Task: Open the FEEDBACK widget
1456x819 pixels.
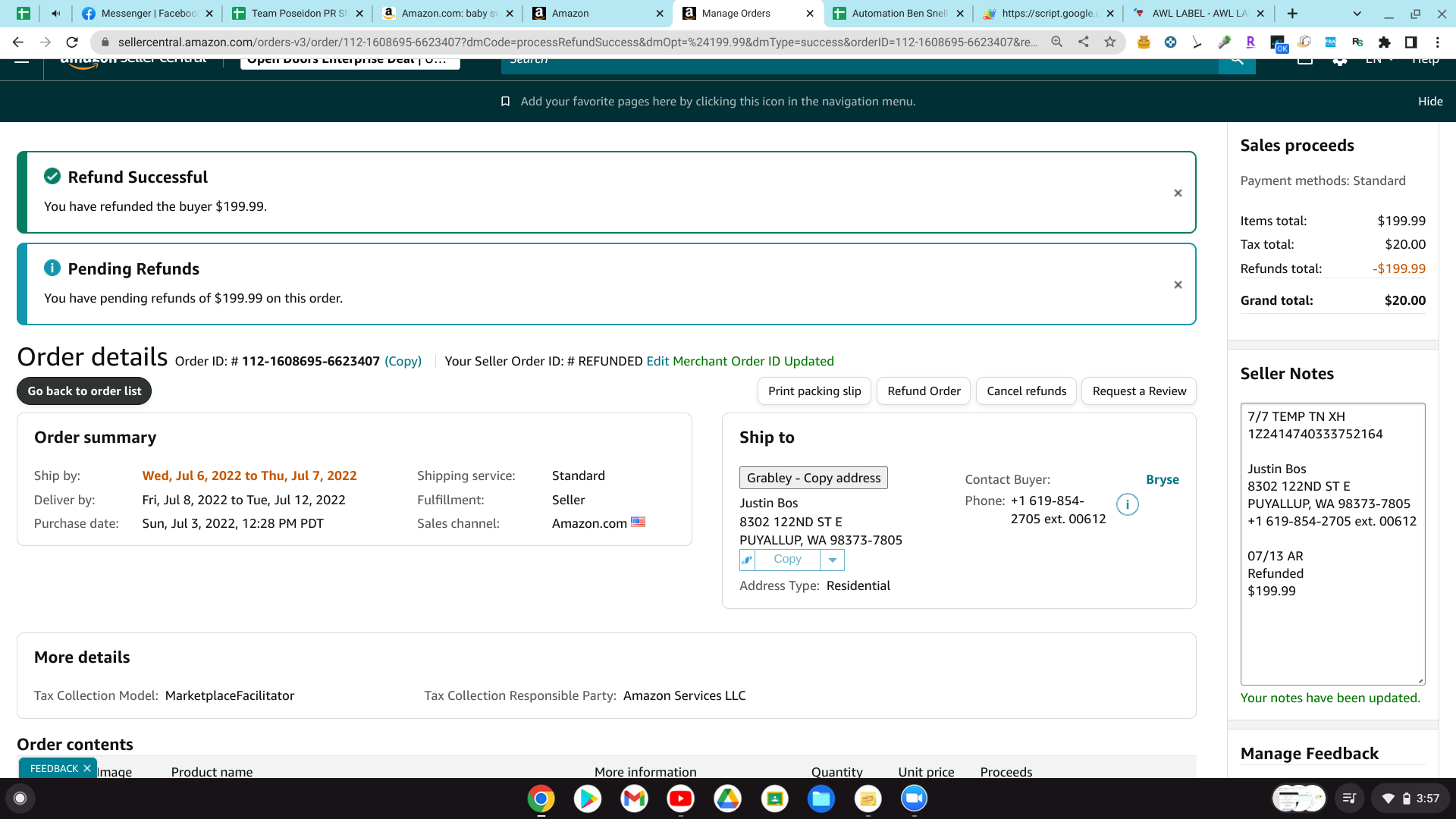Action: point(54,768)
